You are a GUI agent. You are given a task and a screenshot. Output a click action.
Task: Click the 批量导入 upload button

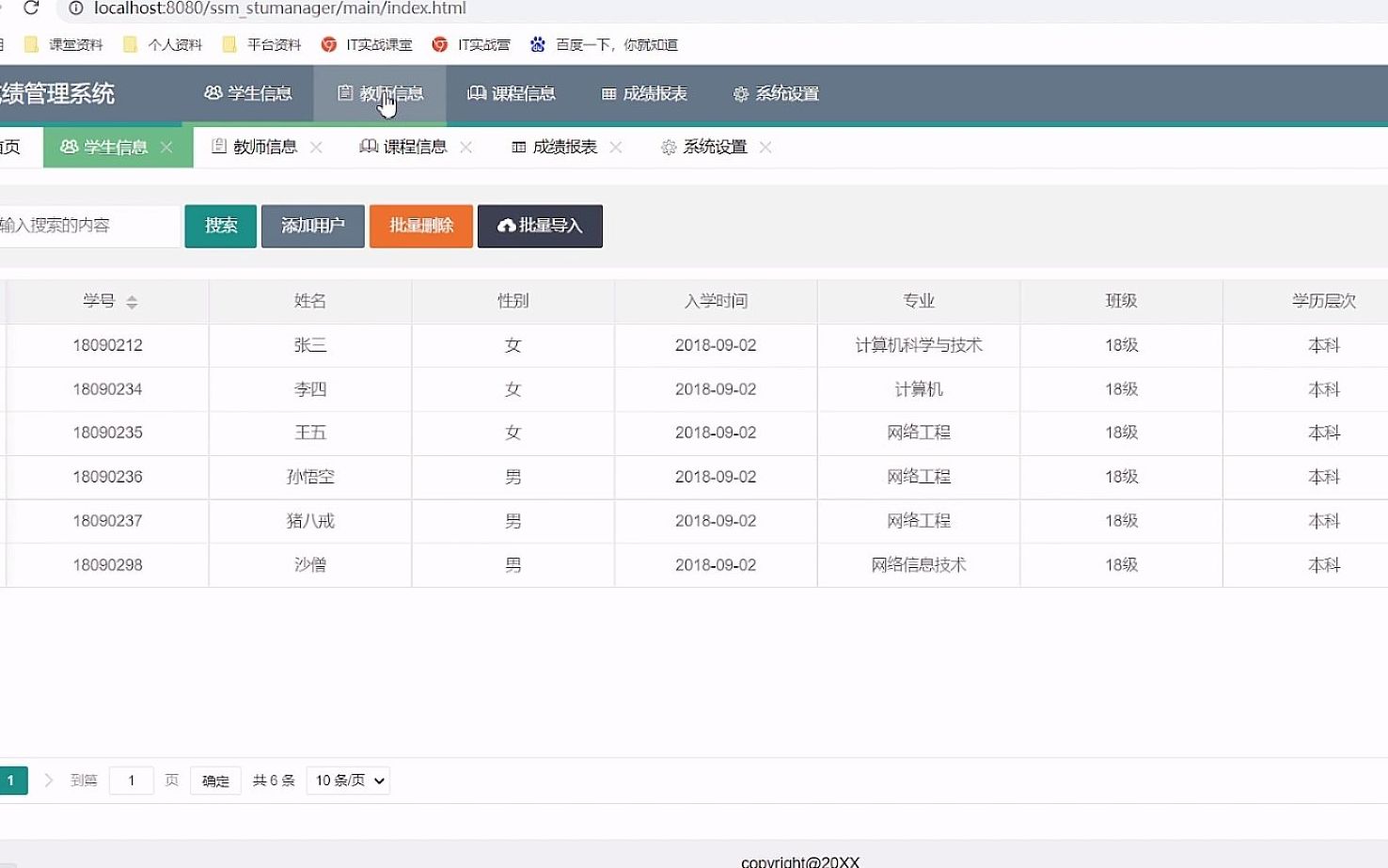click(540, 226)
